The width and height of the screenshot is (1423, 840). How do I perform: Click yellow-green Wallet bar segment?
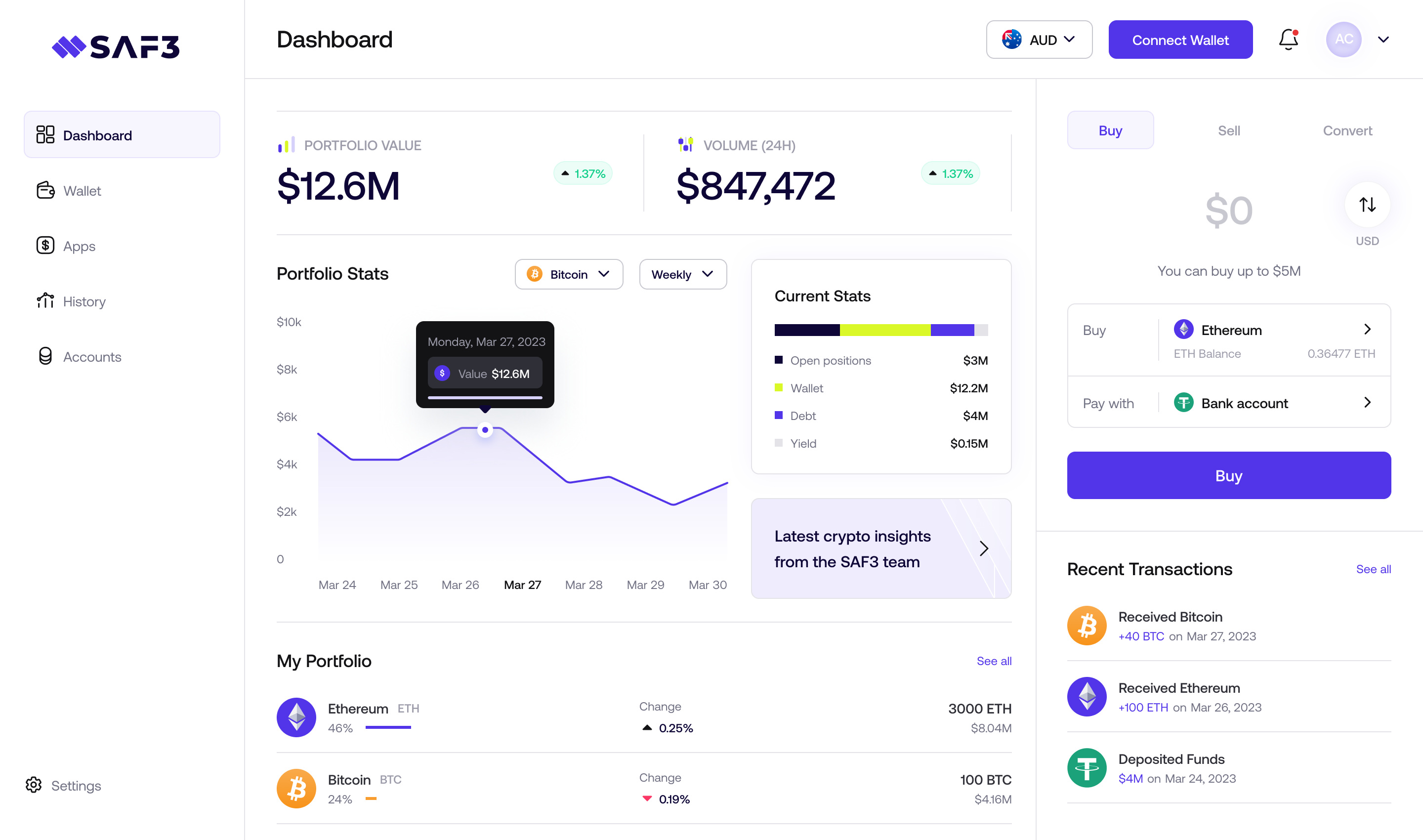tap(885, 330)
